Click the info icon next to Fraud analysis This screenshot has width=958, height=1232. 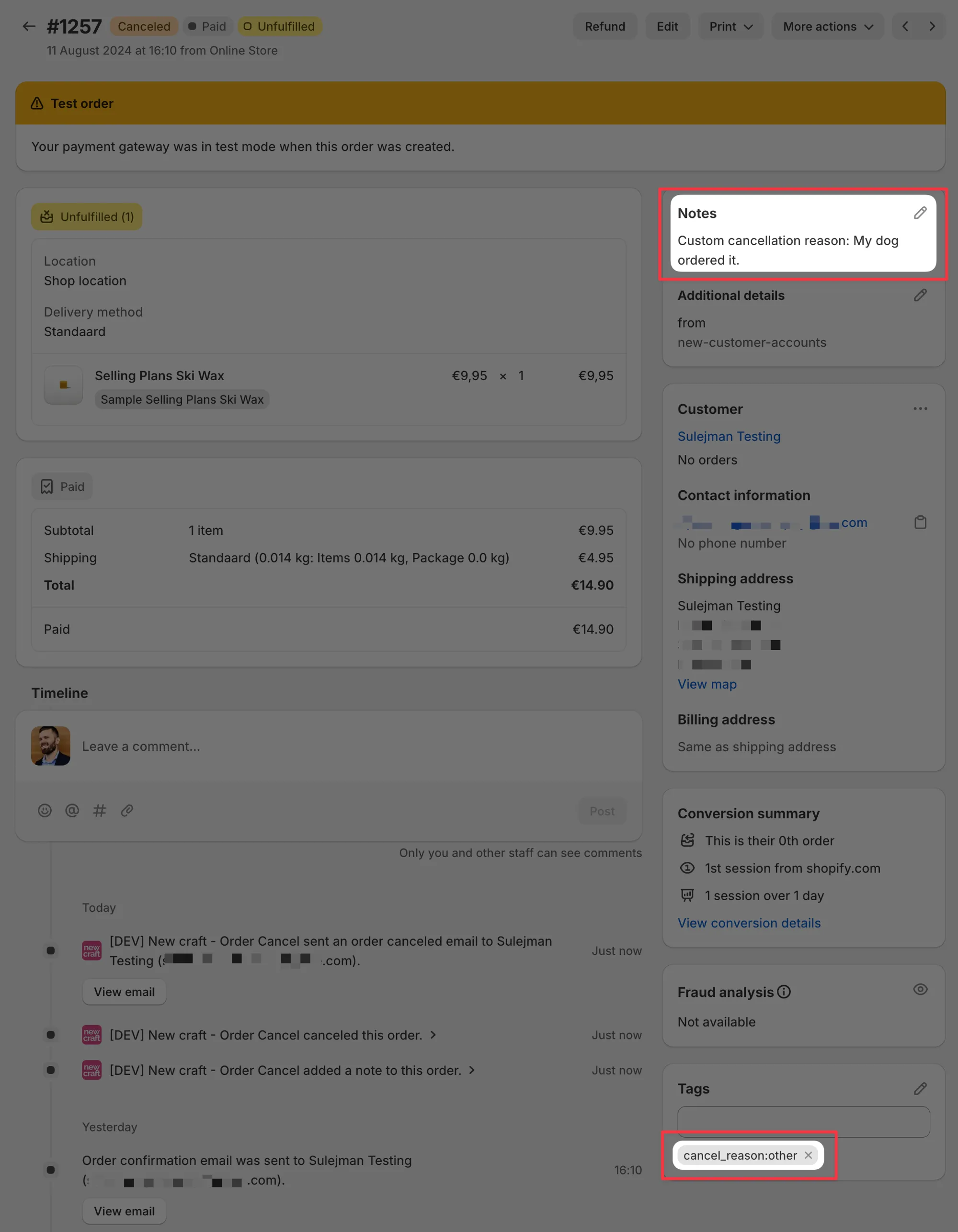784,992
